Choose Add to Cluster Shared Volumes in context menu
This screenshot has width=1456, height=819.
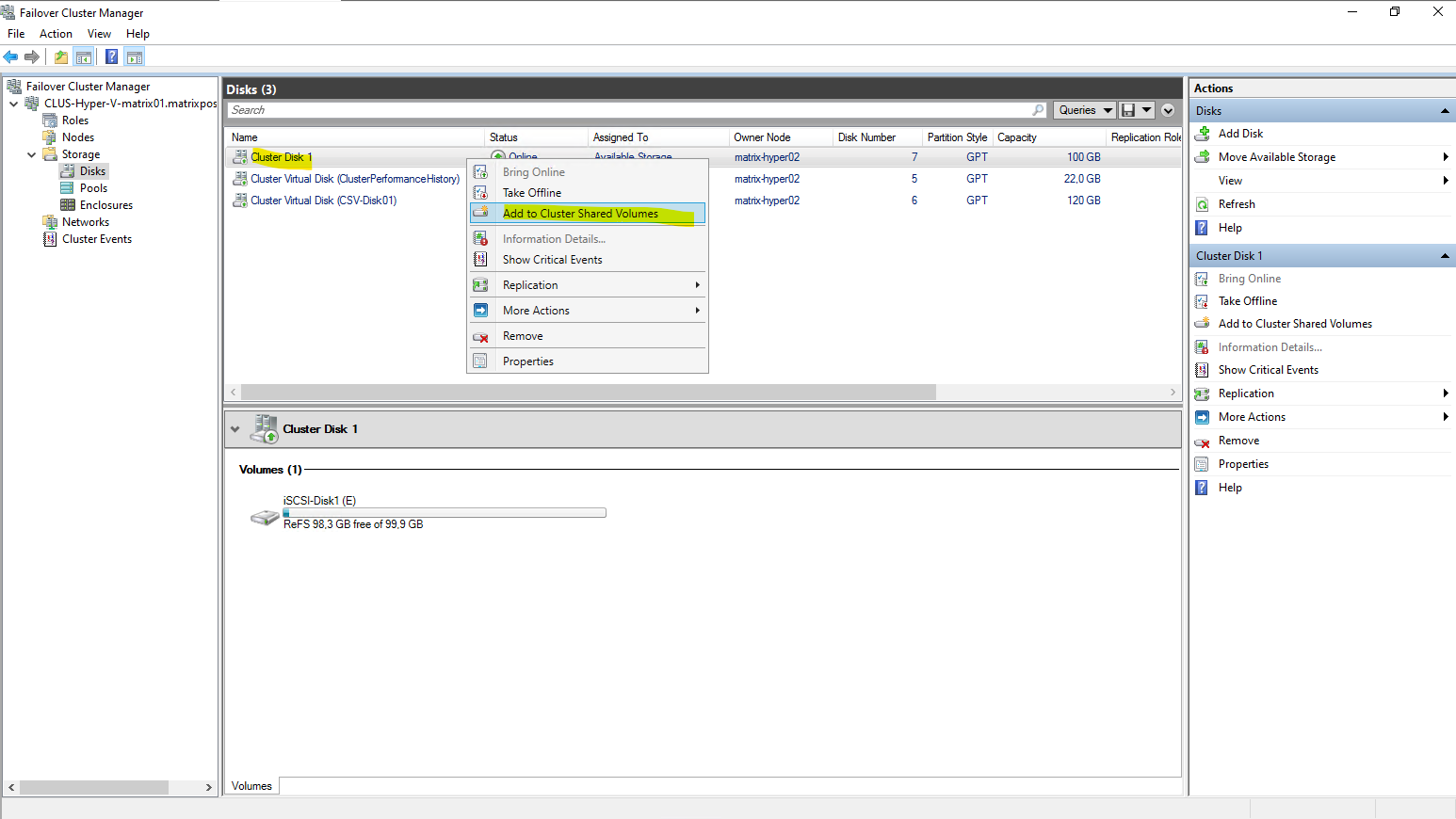(580, 214)
